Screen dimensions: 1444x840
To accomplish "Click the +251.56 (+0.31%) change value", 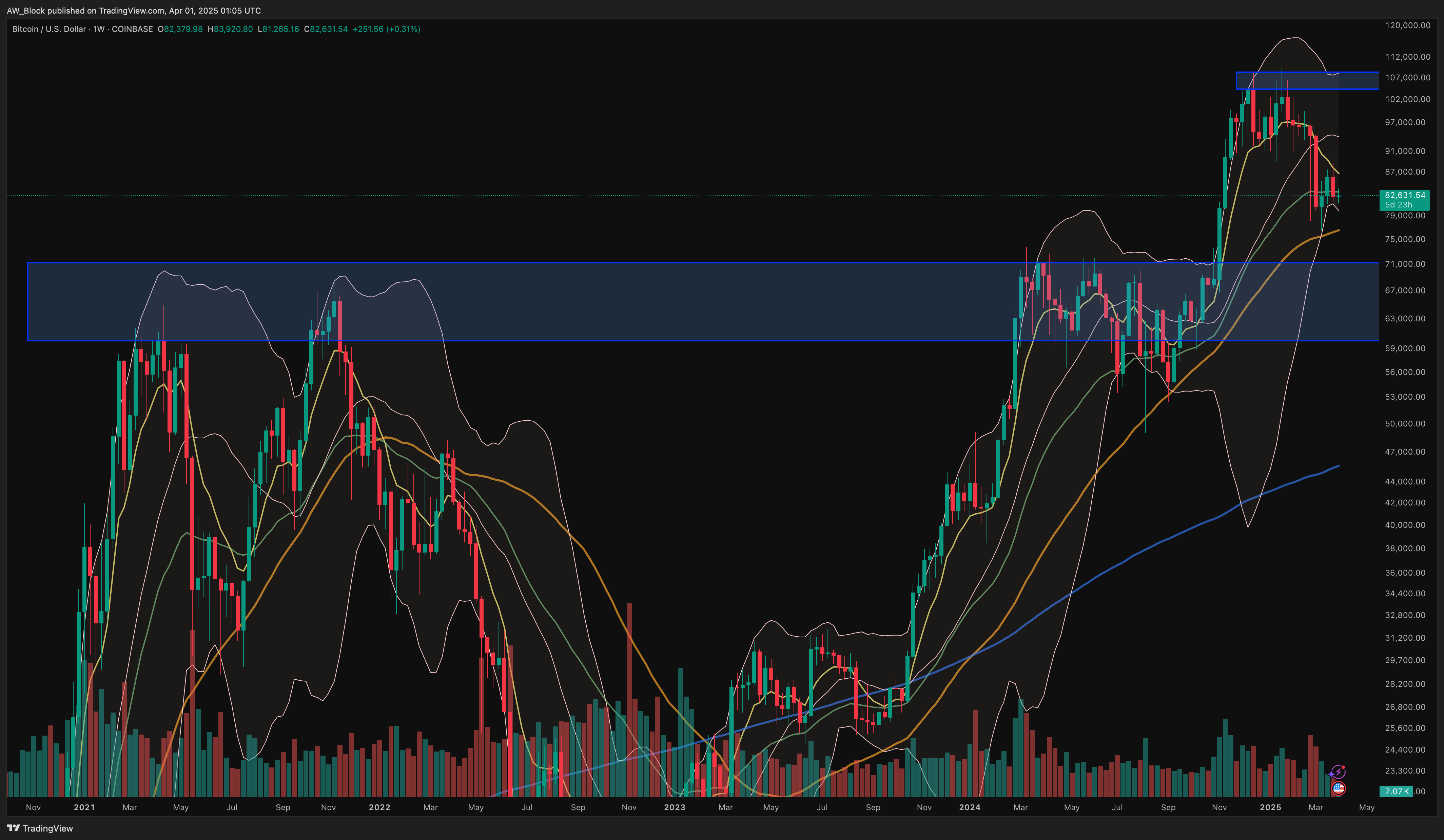I will tap(386, 29).
